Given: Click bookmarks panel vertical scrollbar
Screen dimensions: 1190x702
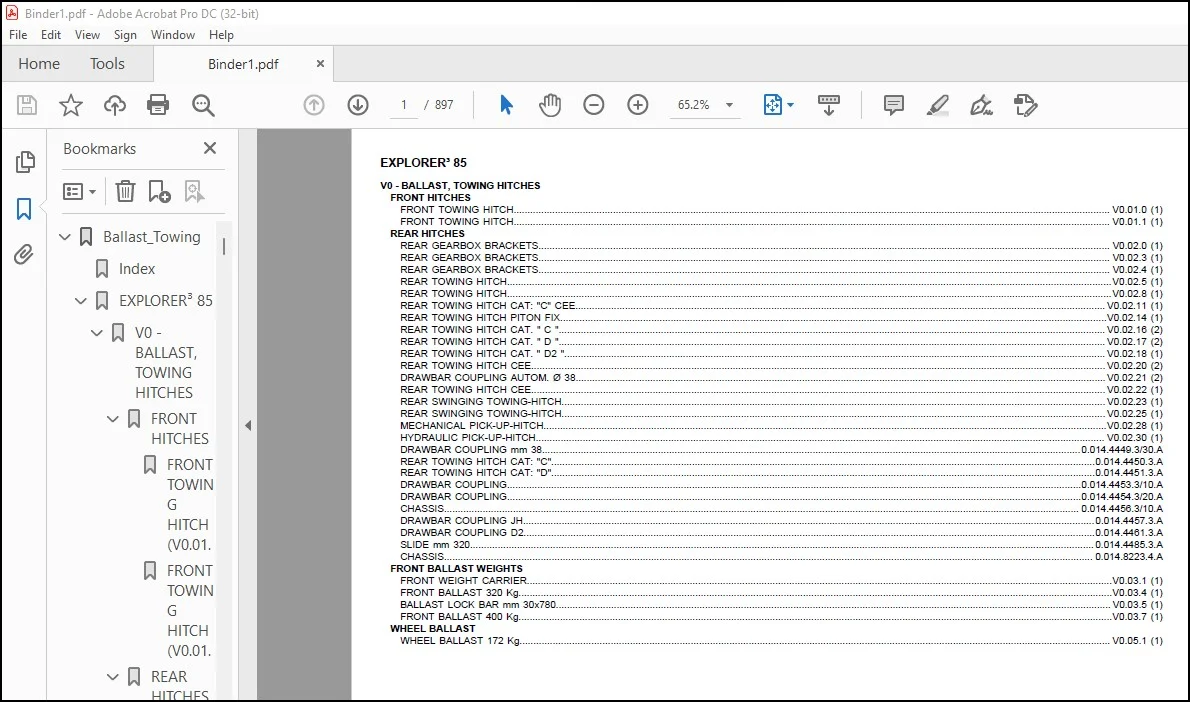Looking at the screenshot, I should (224, 246).
